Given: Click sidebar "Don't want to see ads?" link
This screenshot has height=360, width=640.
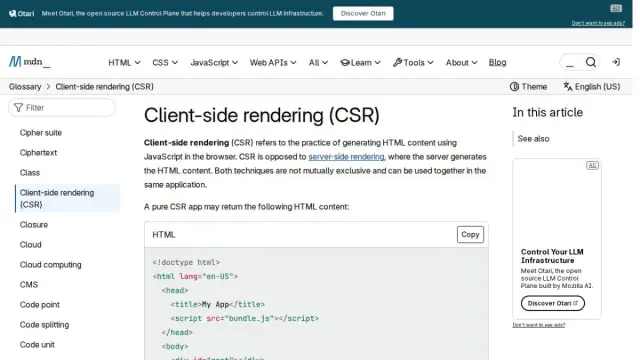Looking at the screenshot, I should 539,325.
